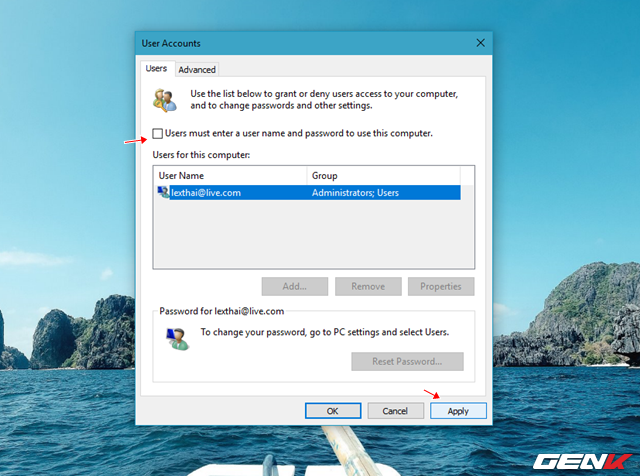
Task: Click the OK button
Action: pyautogui.click(x=333, y=411)
